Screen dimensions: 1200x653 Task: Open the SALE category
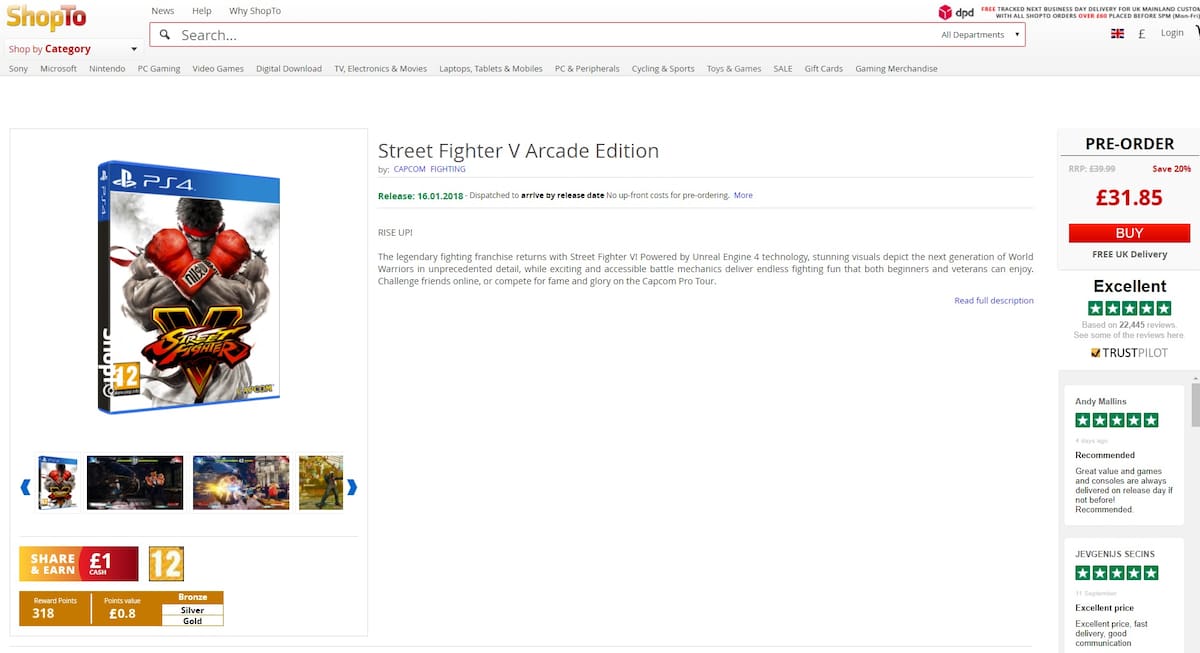(783, 69)
